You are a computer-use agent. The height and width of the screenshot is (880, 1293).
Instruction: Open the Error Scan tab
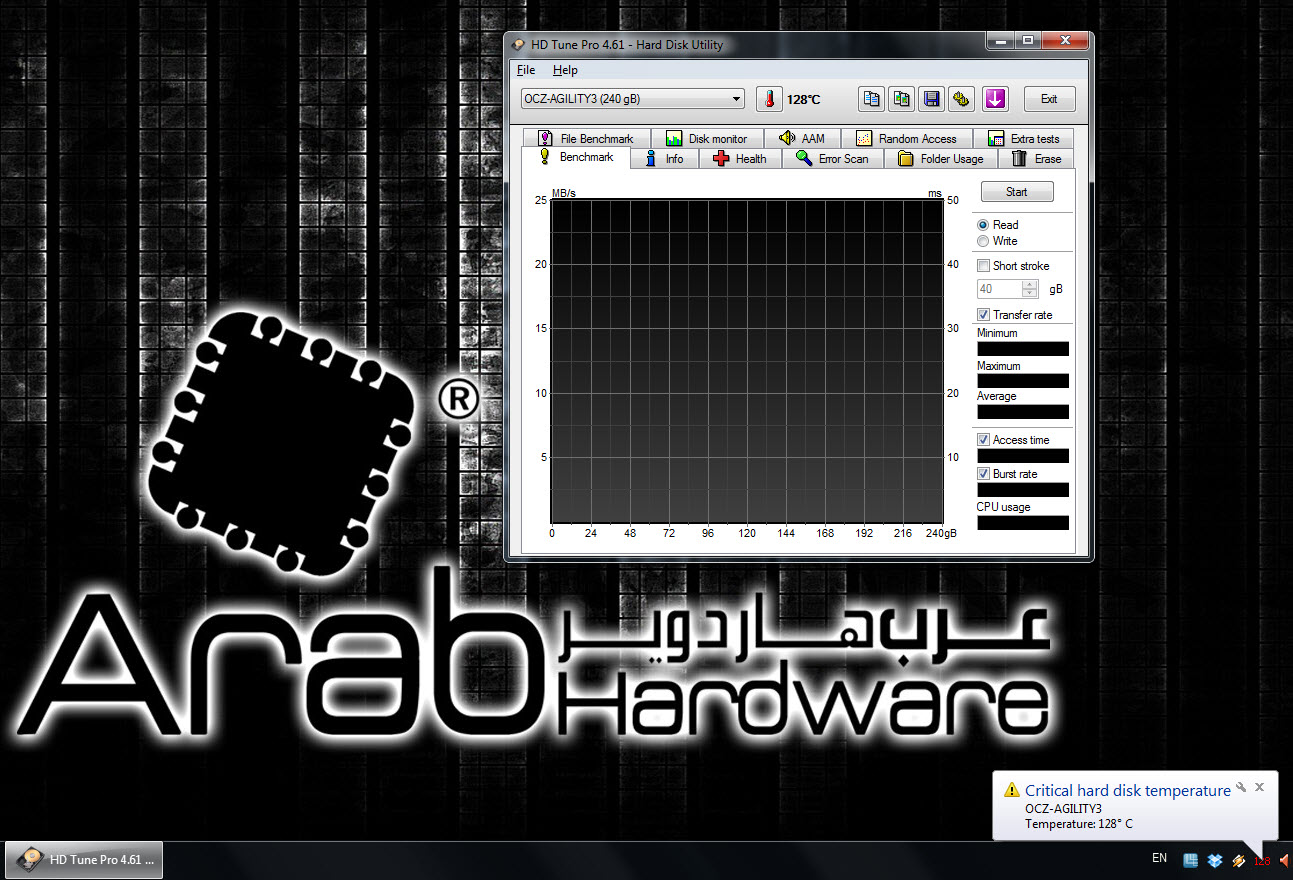[x=833, y=159]
